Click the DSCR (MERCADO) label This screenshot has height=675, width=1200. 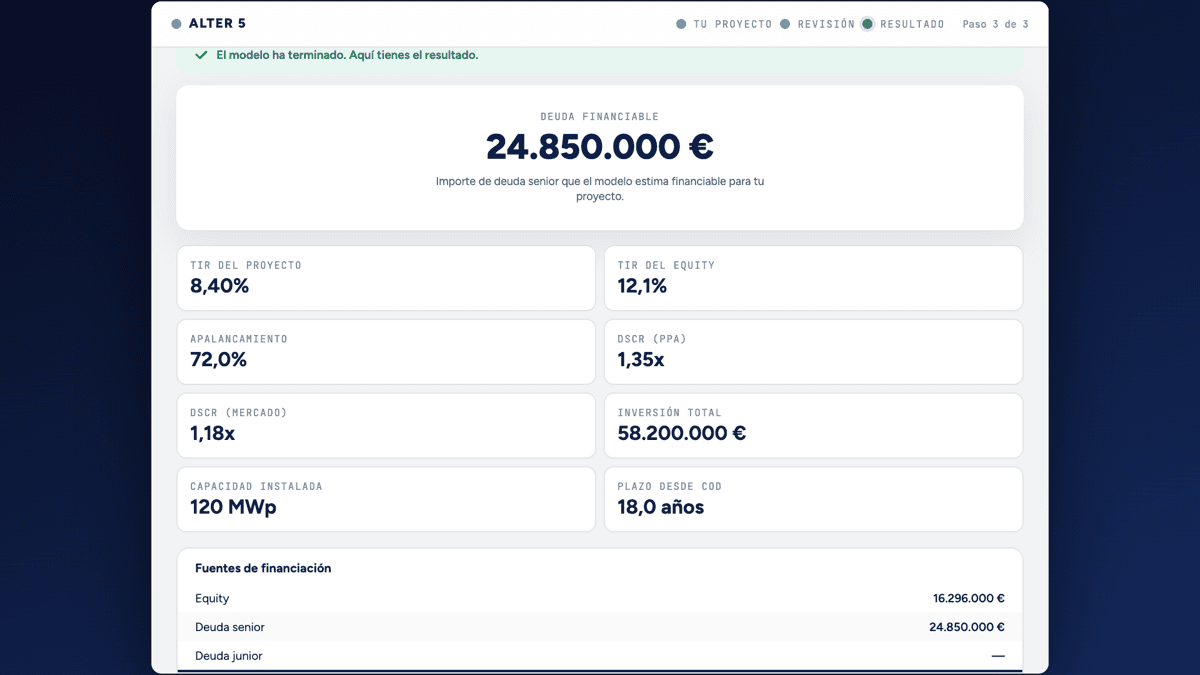(x=239, y=413)
